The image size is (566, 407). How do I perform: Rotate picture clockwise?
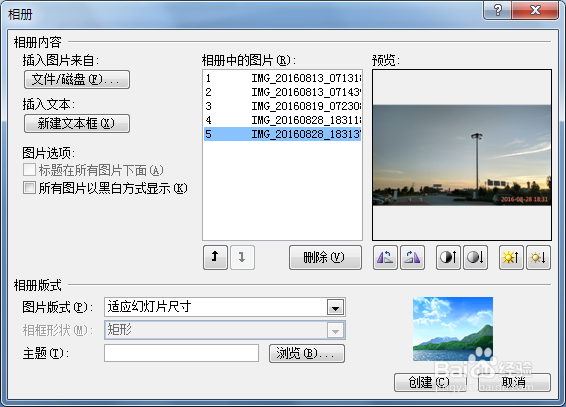pyautogui.click(x=412, y=257)
